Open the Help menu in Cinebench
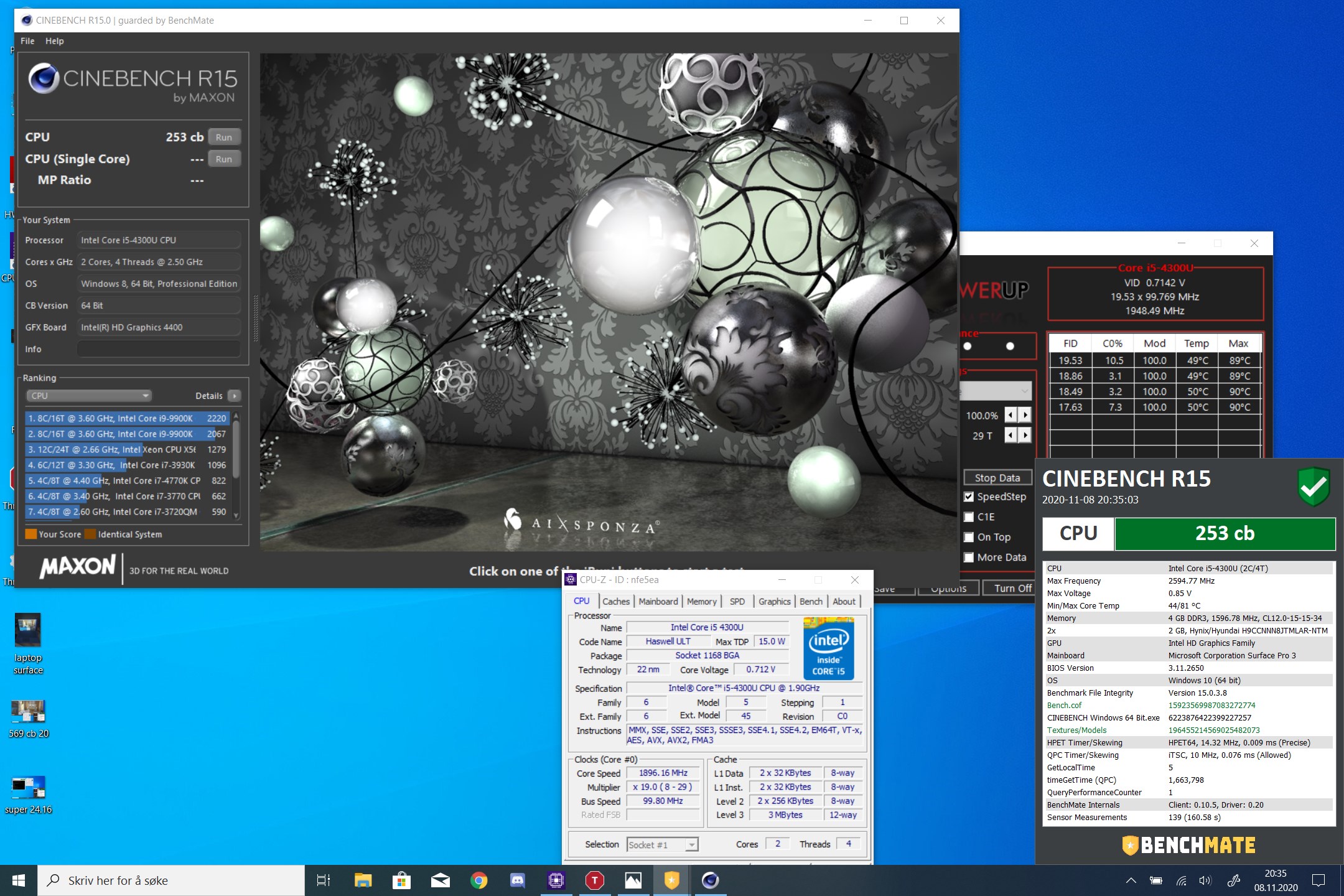 [x=55, y=41]
